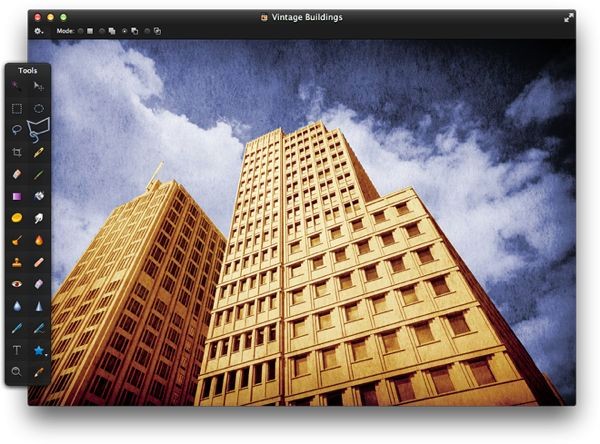Select the blue star Shape tool
Image resolution: width=600 pixels, height=444 pixels.
pos(38,350)
